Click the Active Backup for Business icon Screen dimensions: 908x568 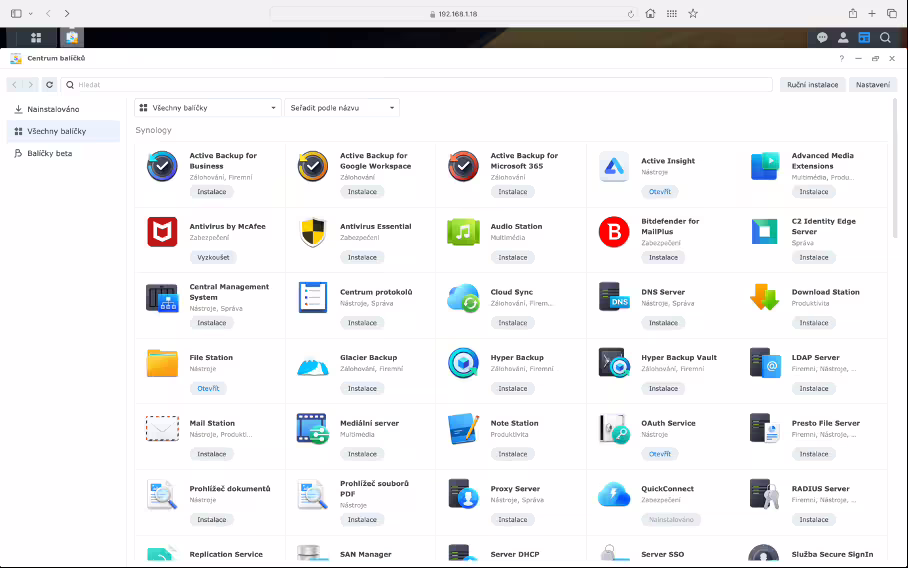[x=162, y=166]
